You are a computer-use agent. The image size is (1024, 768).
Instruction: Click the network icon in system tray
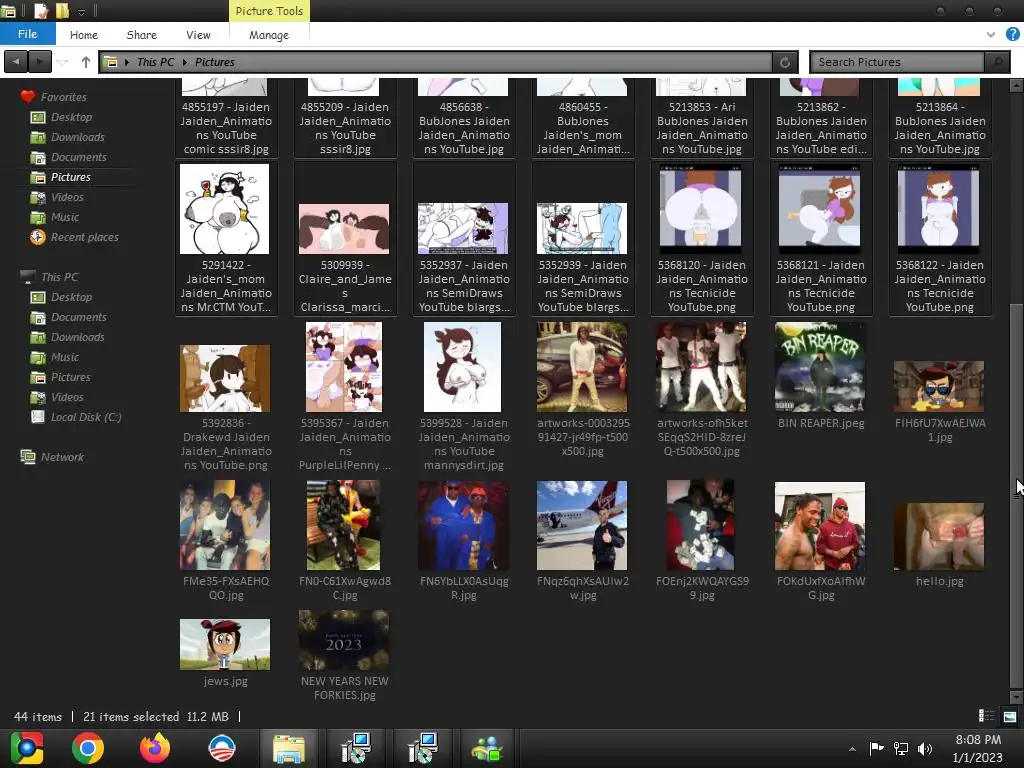pyautogui.click(x=901, y=748)
